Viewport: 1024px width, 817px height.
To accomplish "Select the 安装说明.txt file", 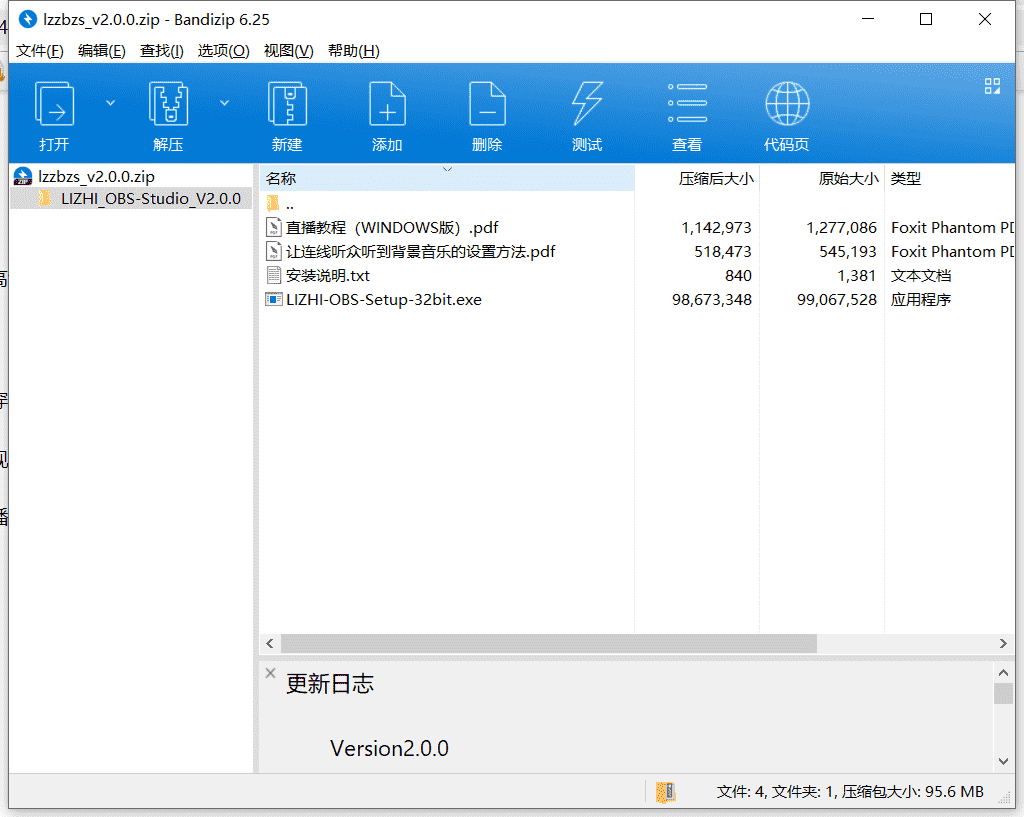I will point(328,276).
